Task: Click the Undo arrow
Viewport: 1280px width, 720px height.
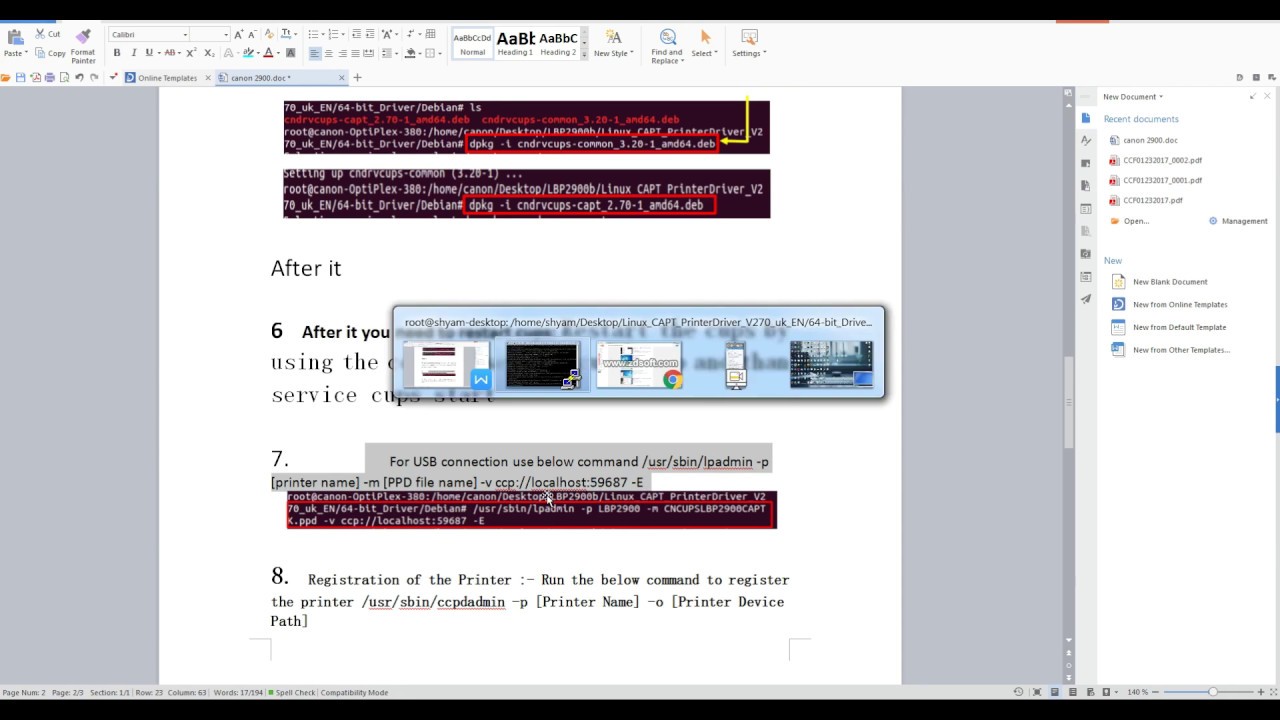Action: point(79,77)
